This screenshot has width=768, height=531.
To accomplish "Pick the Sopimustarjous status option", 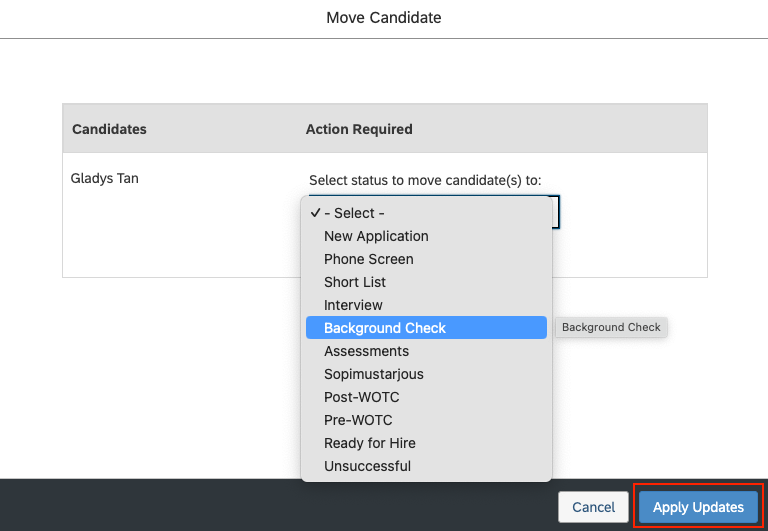I will click(x=373, y=374).
